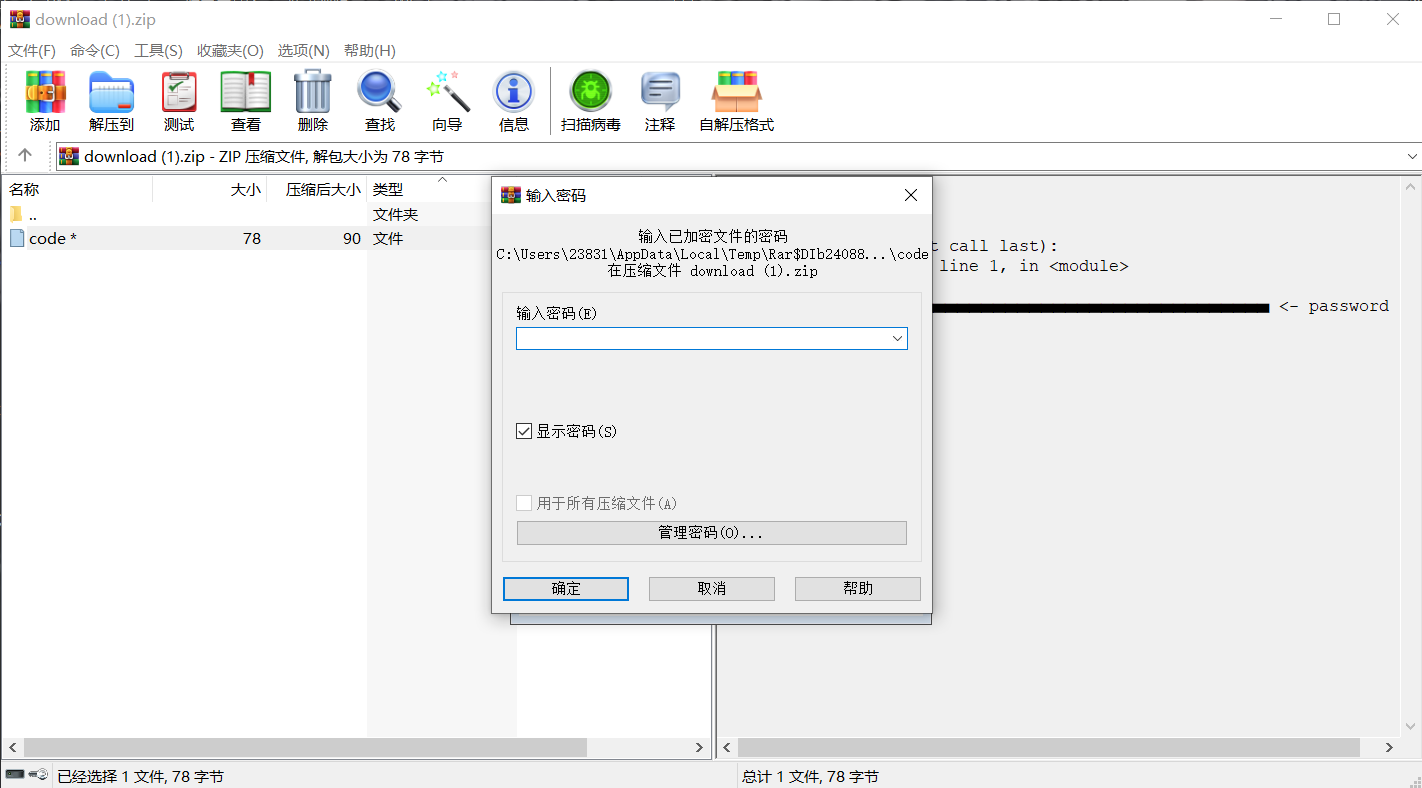Click the 90 compressed size cell
This screenshot has height=788, width=1422.
pyautogui.click(x=351, y=238)
